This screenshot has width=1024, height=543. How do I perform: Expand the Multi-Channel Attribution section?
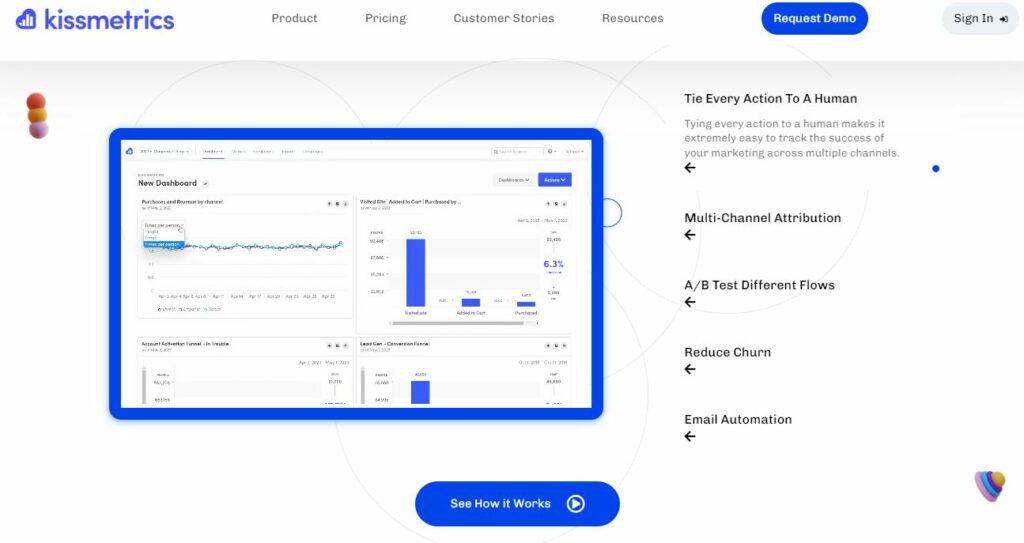pyautogui.click(x=762, y=218)
